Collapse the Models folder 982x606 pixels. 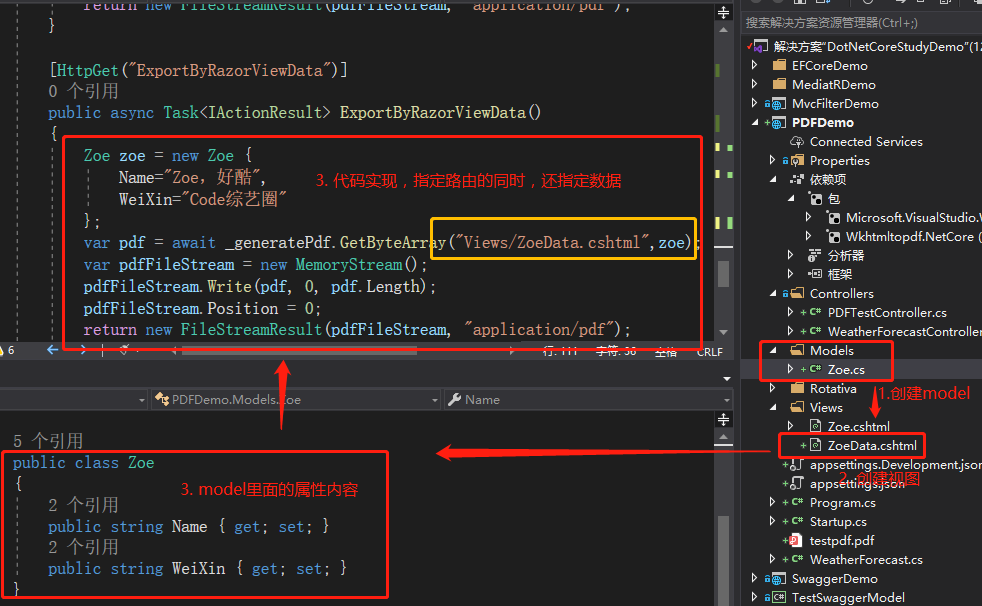(773, 350)
